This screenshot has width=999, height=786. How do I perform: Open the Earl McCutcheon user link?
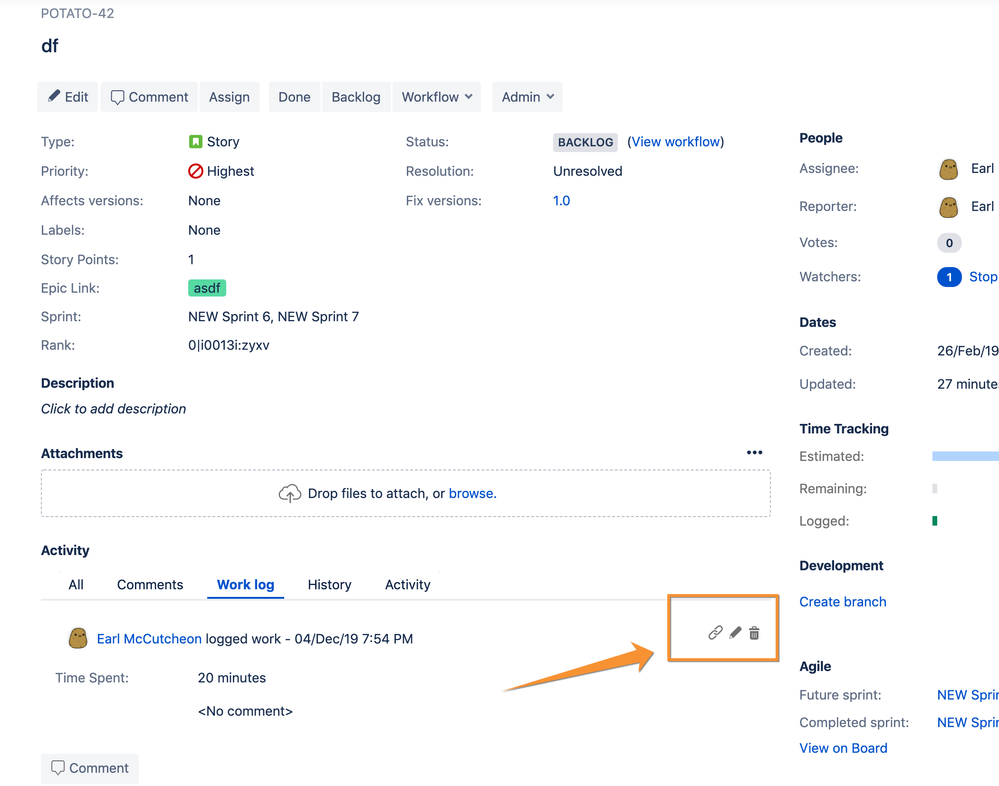tap(149, 638)
